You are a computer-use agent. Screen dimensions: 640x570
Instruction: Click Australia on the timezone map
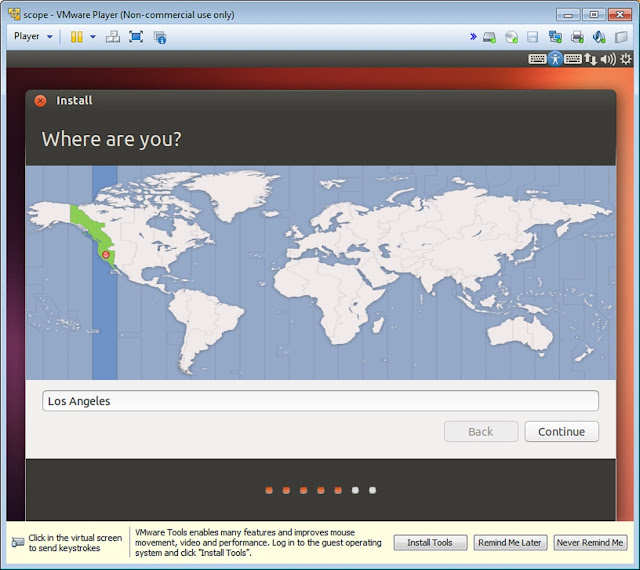(x=519, y=333)
